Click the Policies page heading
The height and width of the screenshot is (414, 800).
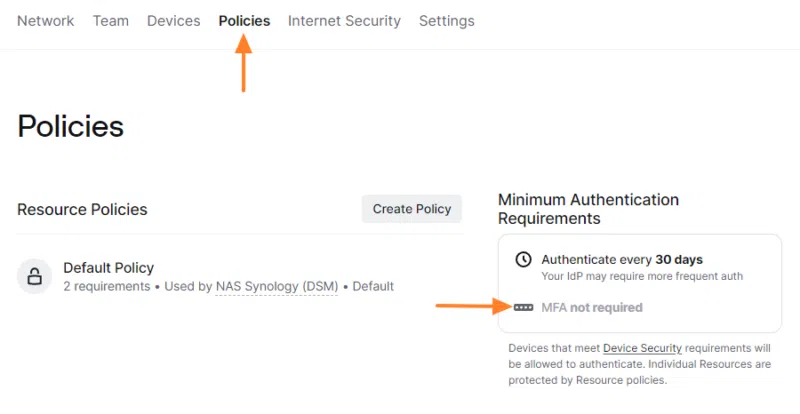tap(71, 126)
